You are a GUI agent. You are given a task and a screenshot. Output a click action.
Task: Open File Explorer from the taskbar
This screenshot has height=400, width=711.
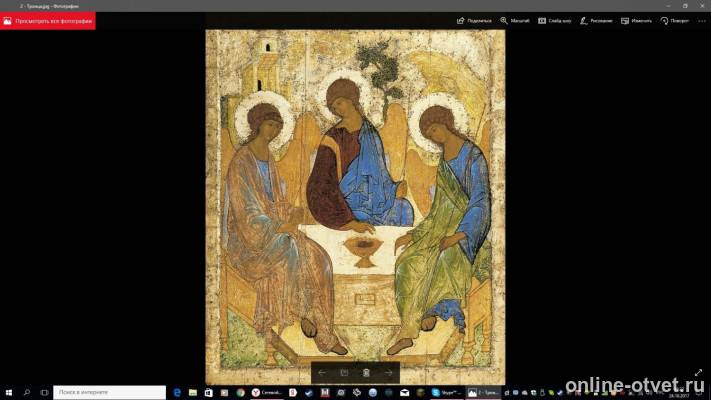pyautogui.click(x=193, y=392)
